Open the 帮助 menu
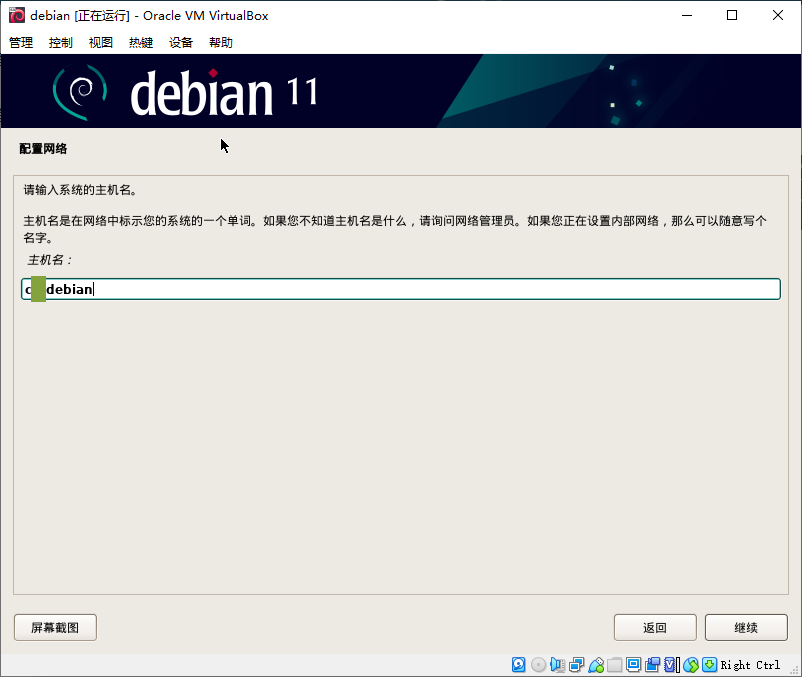 click(221, 42)
